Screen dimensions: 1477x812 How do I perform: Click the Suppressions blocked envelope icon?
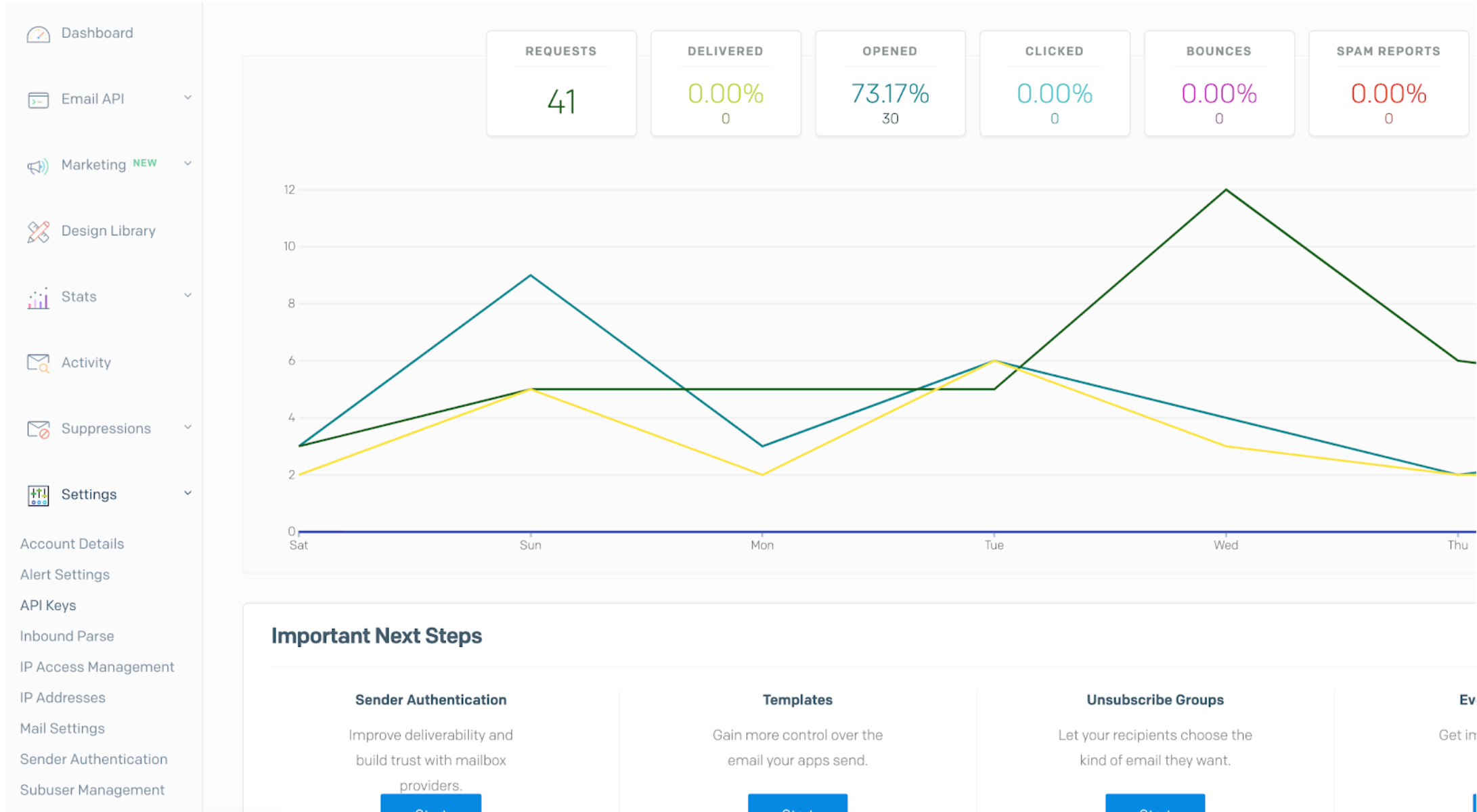click(x=38, y=429)
